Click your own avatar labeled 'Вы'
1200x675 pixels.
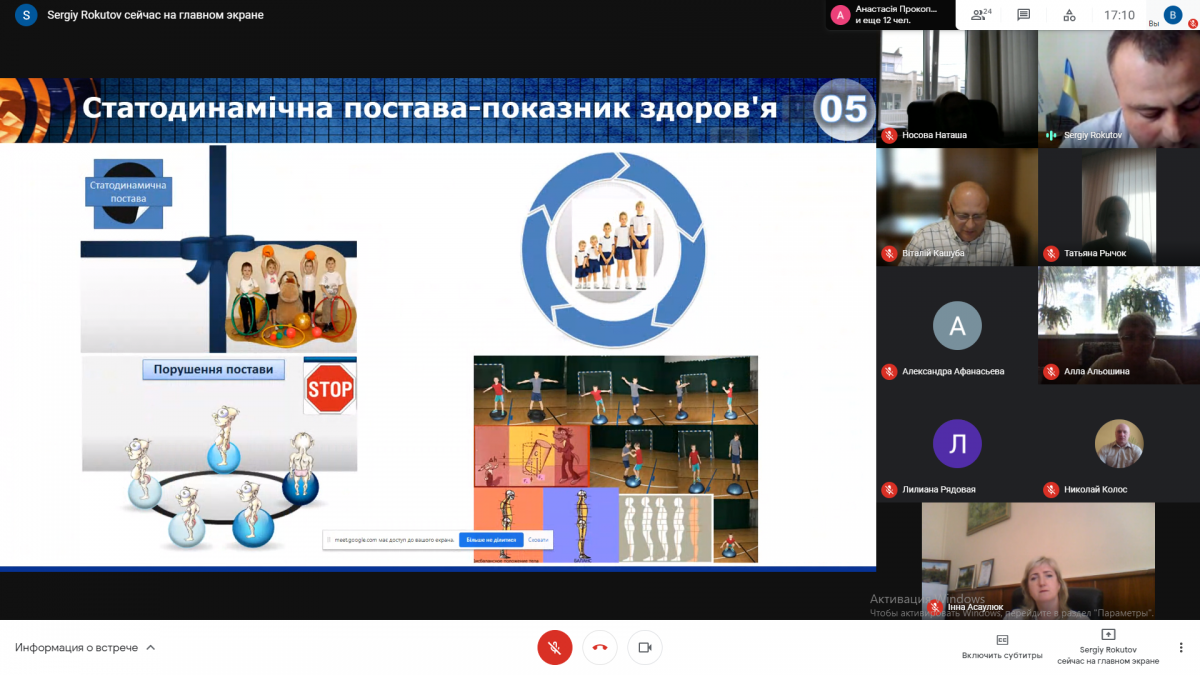(1172, 15)
